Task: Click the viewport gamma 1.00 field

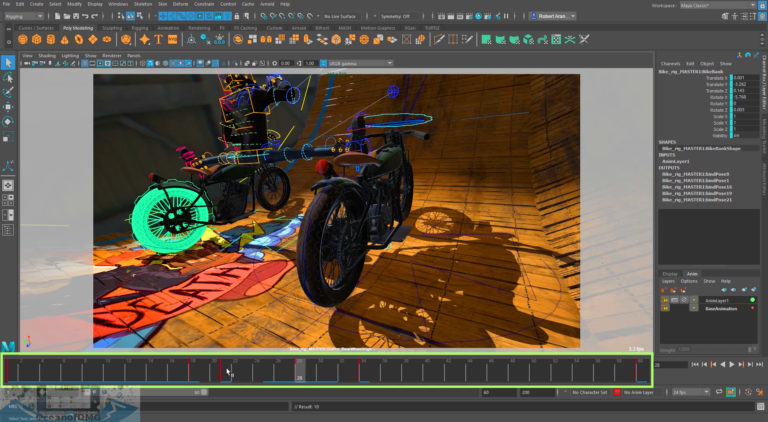Action: click(310, 63)
